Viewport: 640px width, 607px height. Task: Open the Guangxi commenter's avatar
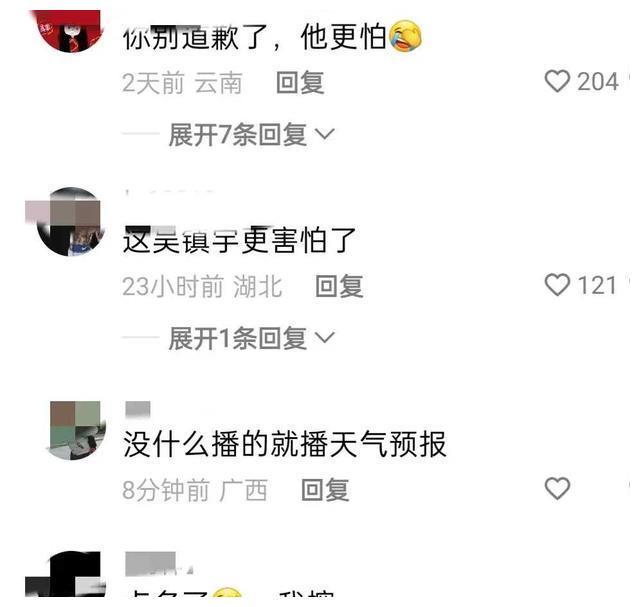tap(76, 430)
